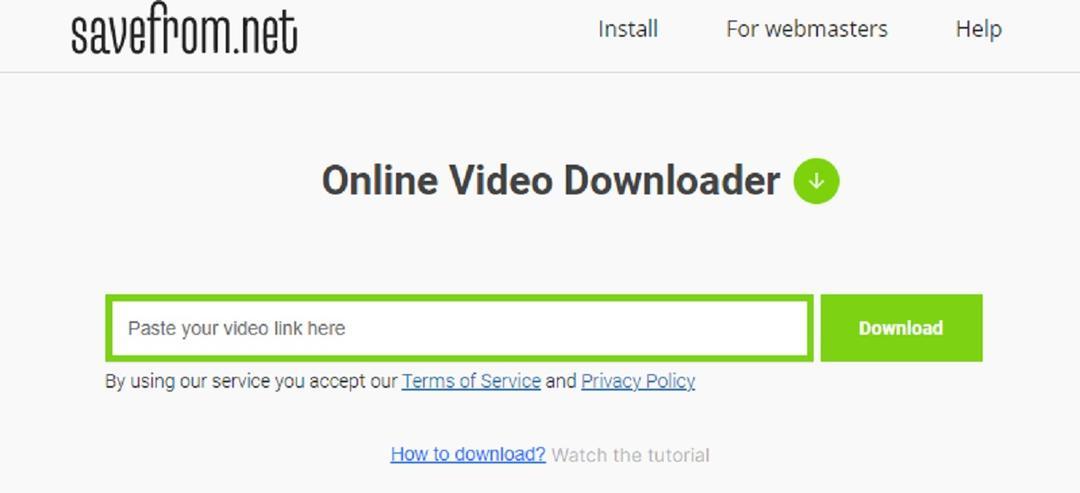This screenshot has width=1080, height=493.
Task: Click the 'Paste your video link here' placeholder
Action: click(x=236, y=328)
